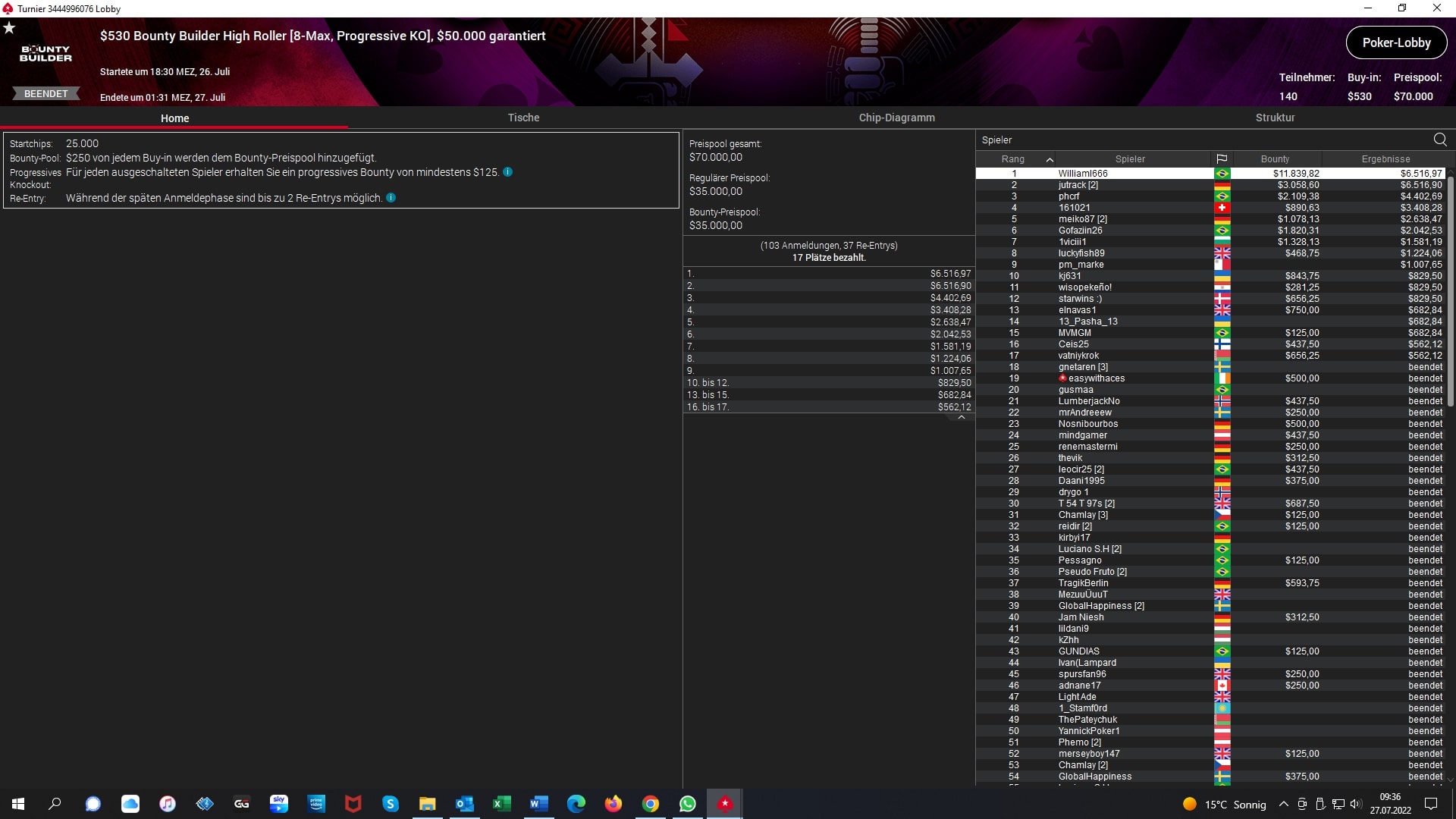Click info icon beside Re-Entry text
The height and width of the screenshot is (819, 1456).
click(391, 198)
